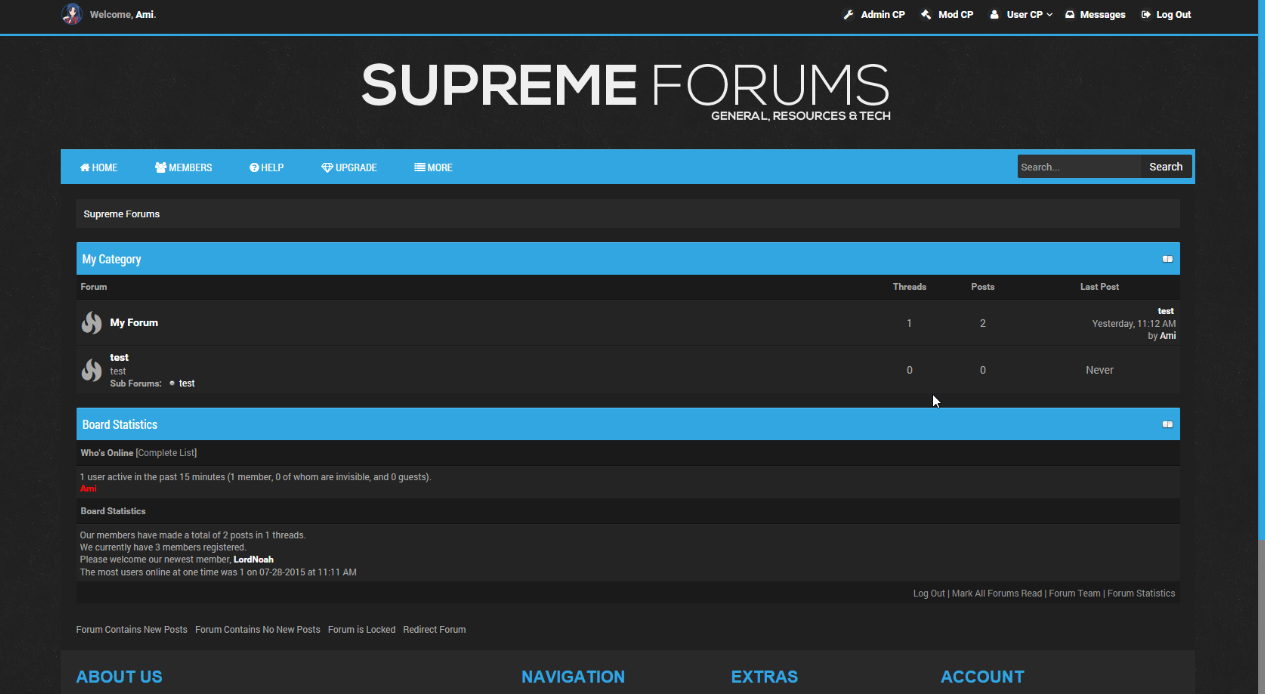Screen dimensions: 1265x694
Task: Open the UPGRADE nav item
Action: pyautogui.click(x=349, y=167)
